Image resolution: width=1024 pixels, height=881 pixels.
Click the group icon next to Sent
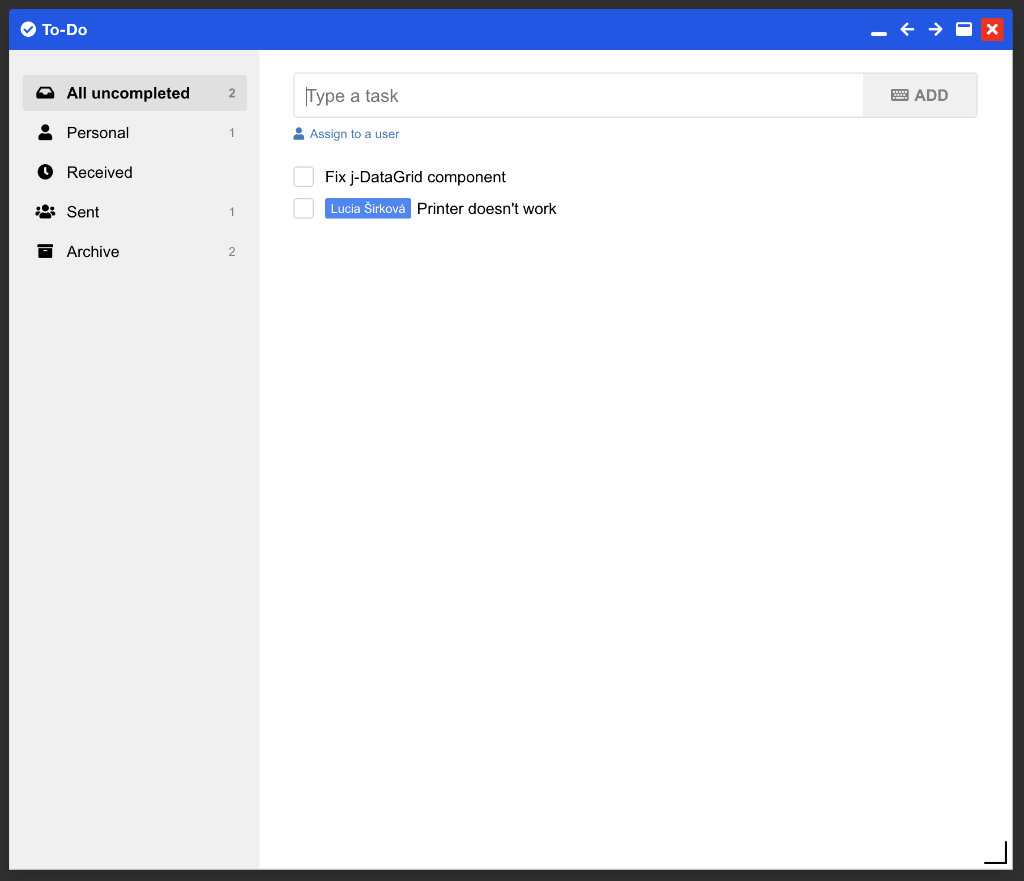click(46, 212)
